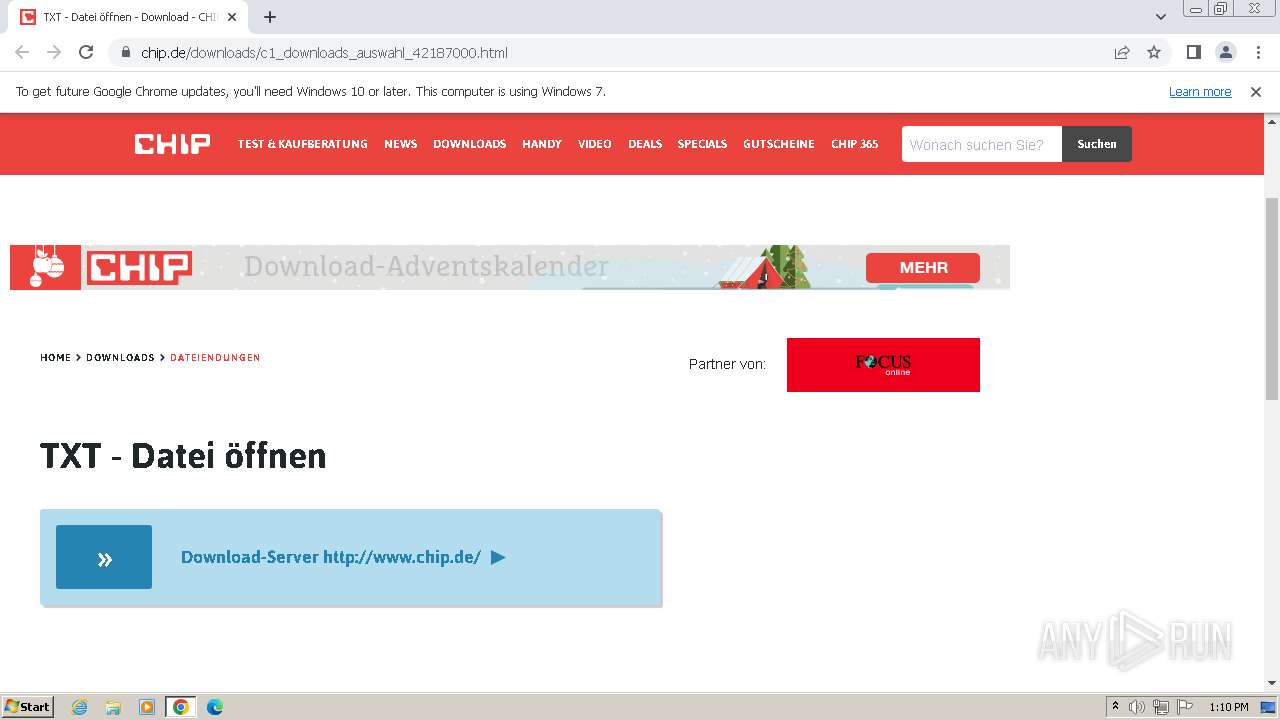Image resolution: width=1280 pixels, height=720 pixels.
Task: Click the 1:10 PM clock
Action: 1229,707
